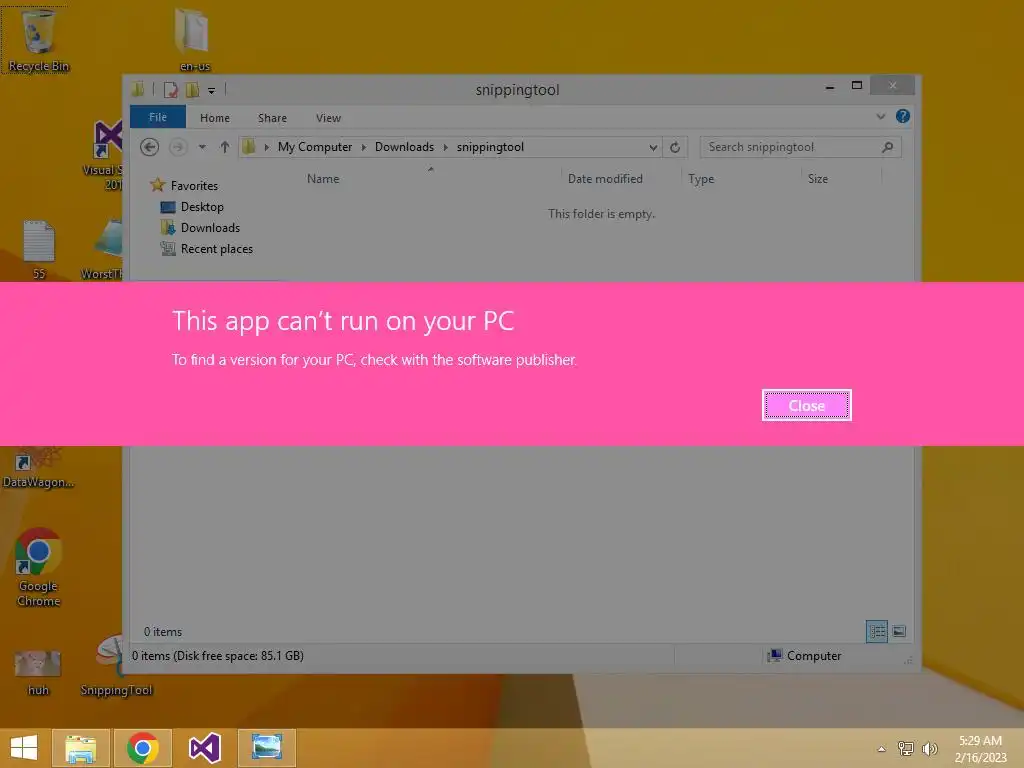
Task: Click the search magnifier icon
Action: tap(888, 147)
